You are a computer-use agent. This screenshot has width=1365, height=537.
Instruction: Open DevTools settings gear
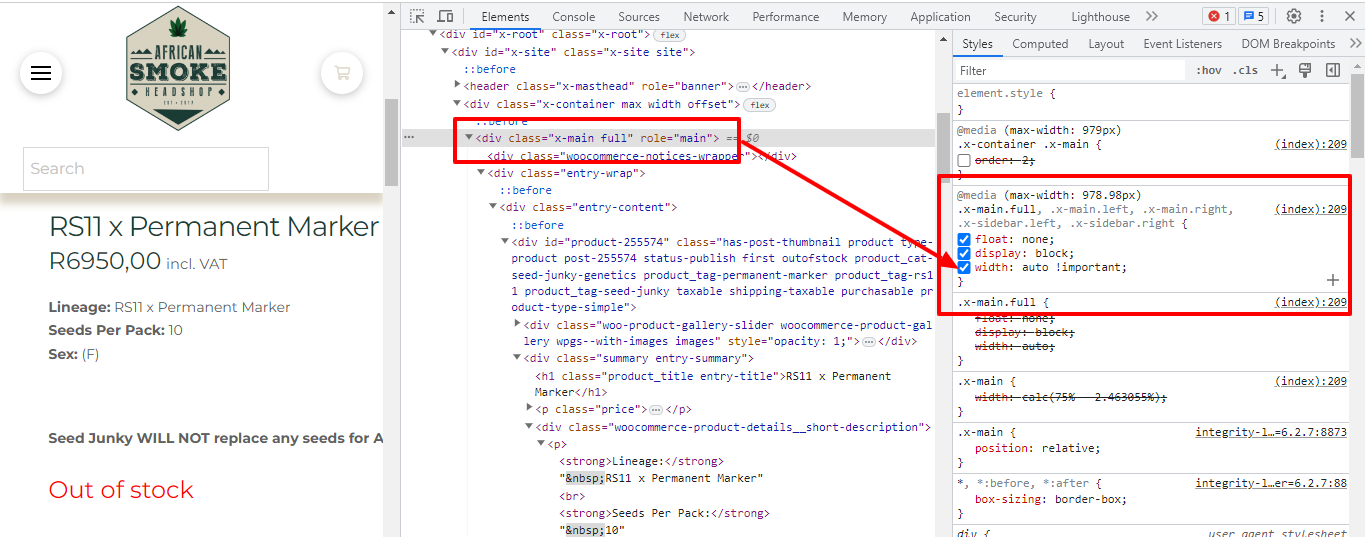1294,16
